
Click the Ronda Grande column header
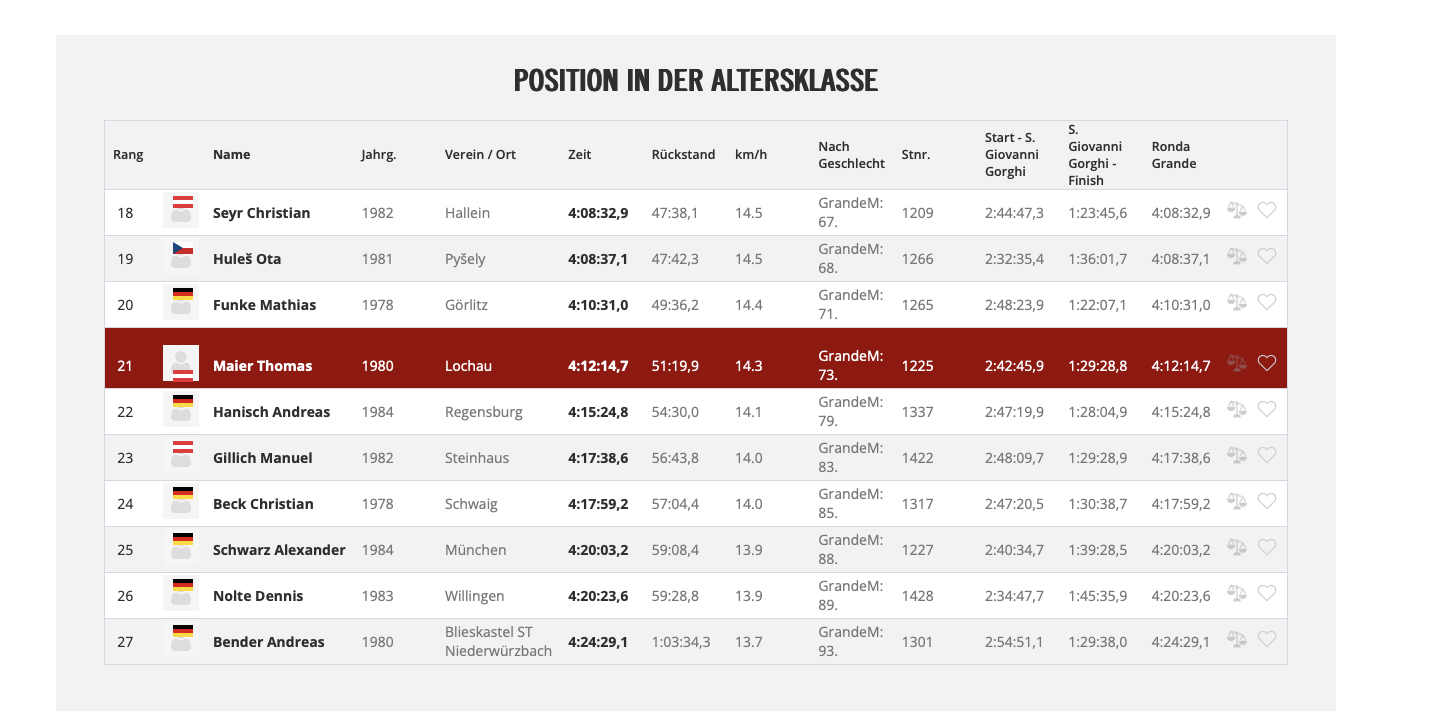(1173, 155)
